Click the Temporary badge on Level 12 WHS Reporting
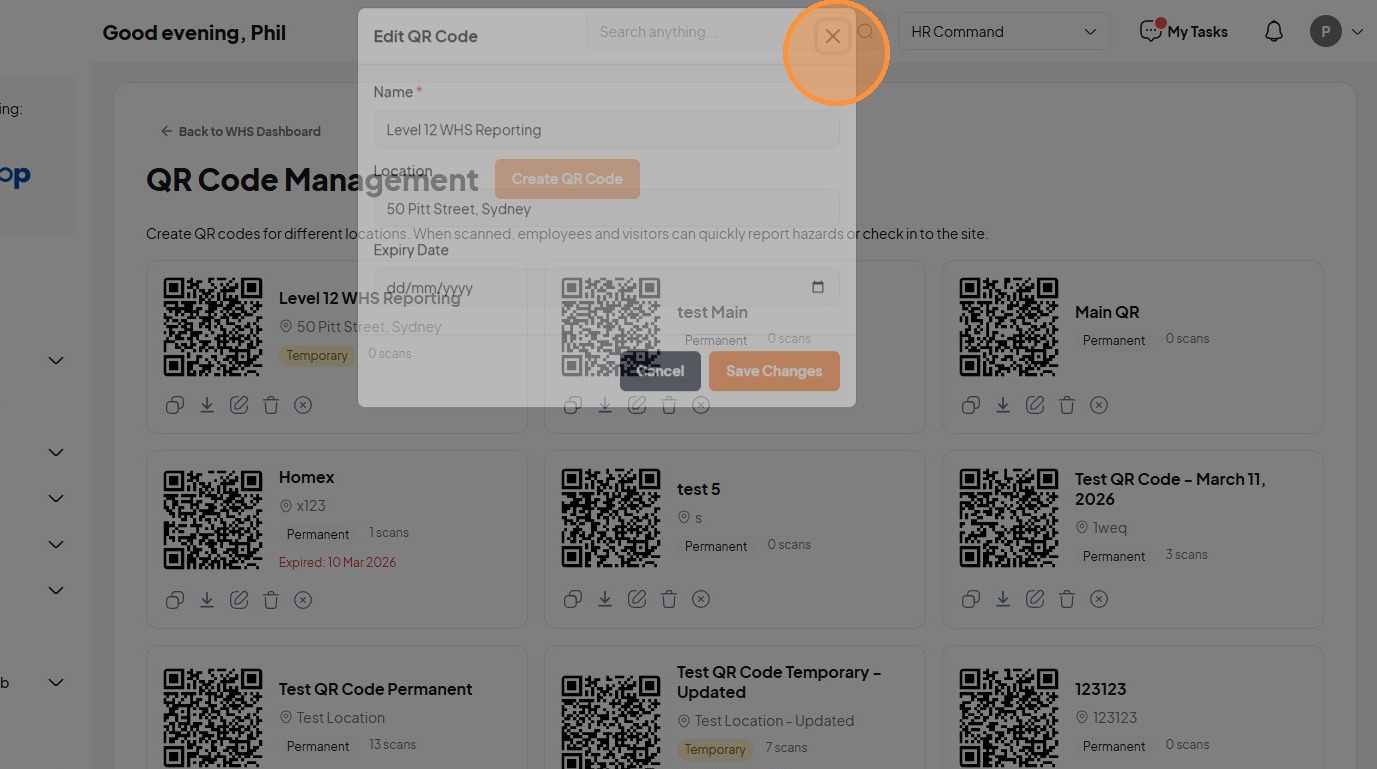Viewport: 1377px width, 769px height. [x=317, y=355]
